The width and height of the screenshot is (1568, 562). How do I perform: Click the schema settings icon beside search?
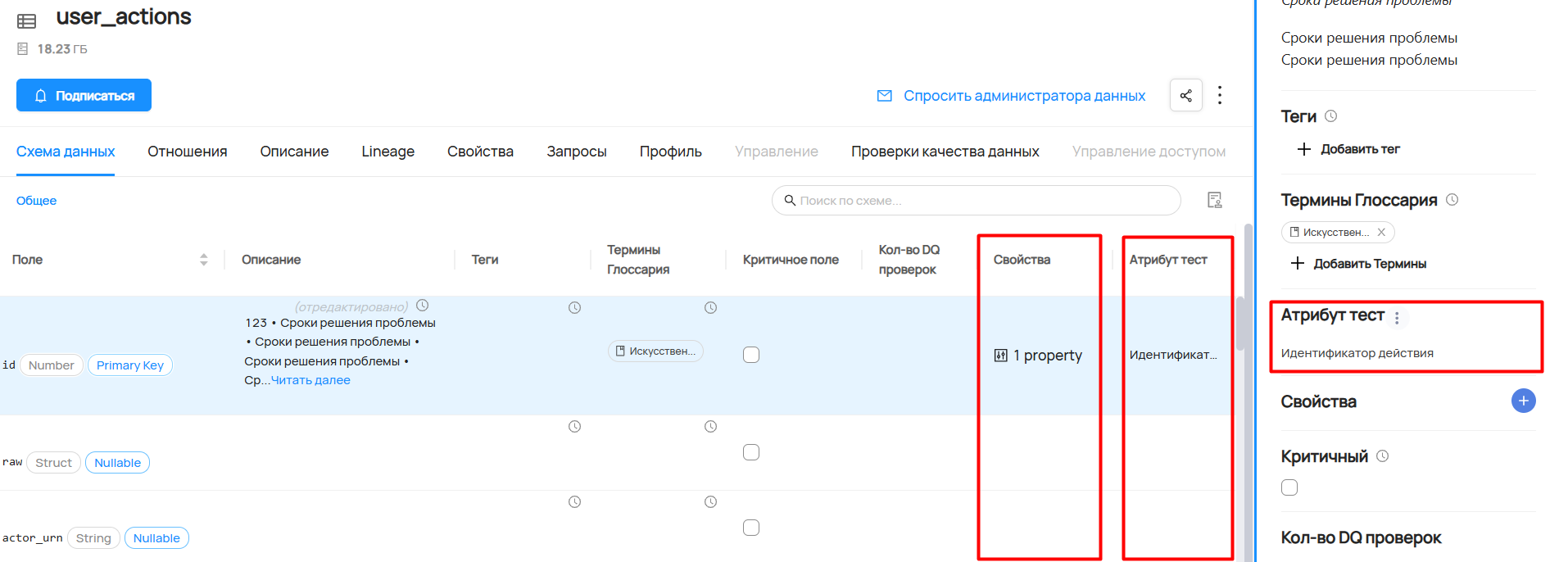(x=1214, y=200)
